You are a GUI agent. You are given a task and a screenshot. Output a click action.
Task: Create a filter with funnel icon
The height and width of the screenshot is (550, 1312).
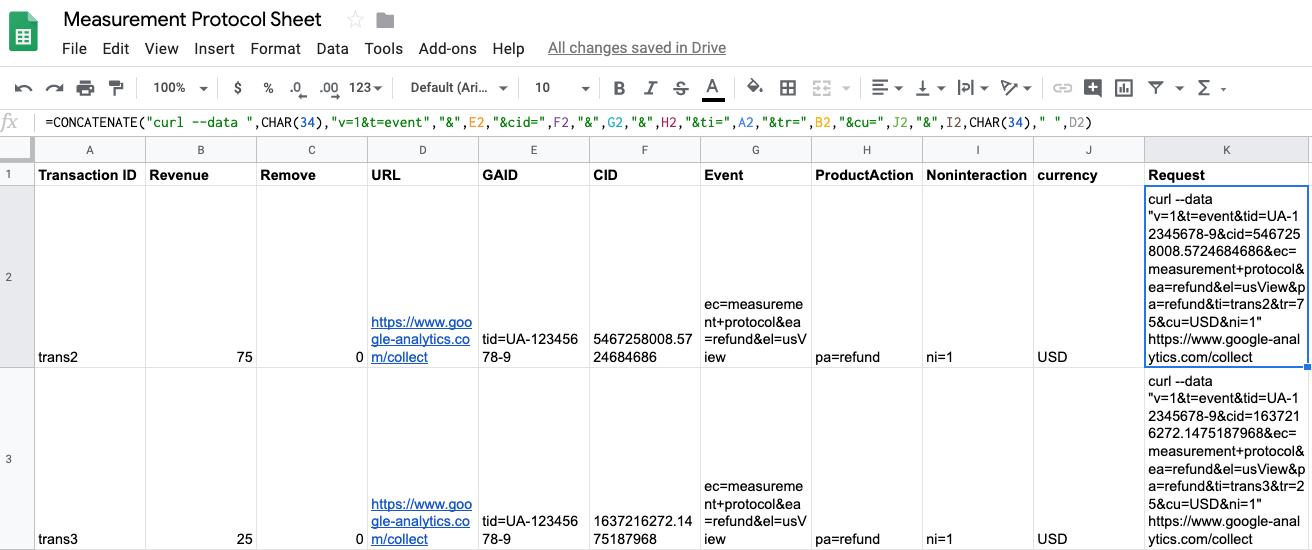point(1156,88)
